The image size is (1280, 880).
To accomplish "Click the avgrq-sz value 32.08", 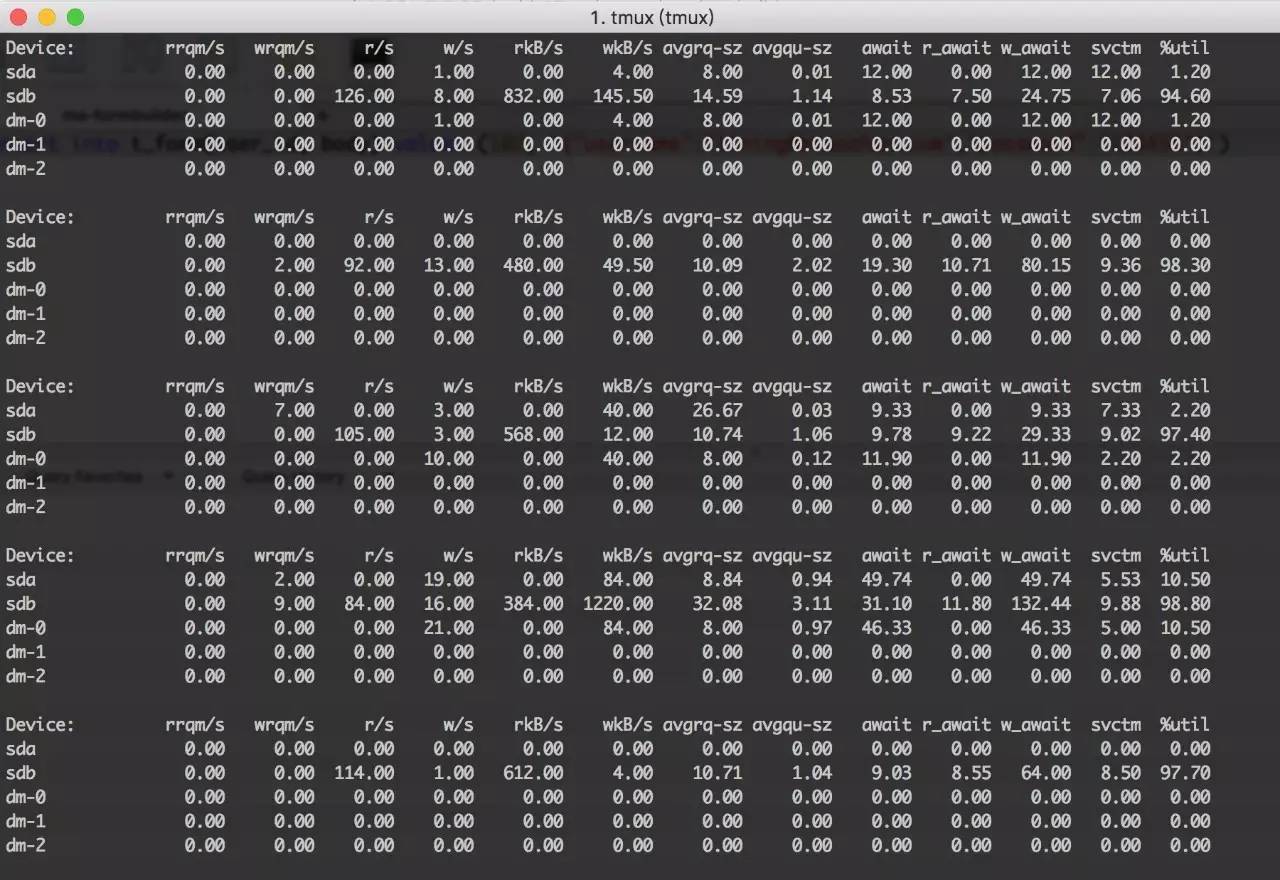I will [x=718, y=603].
